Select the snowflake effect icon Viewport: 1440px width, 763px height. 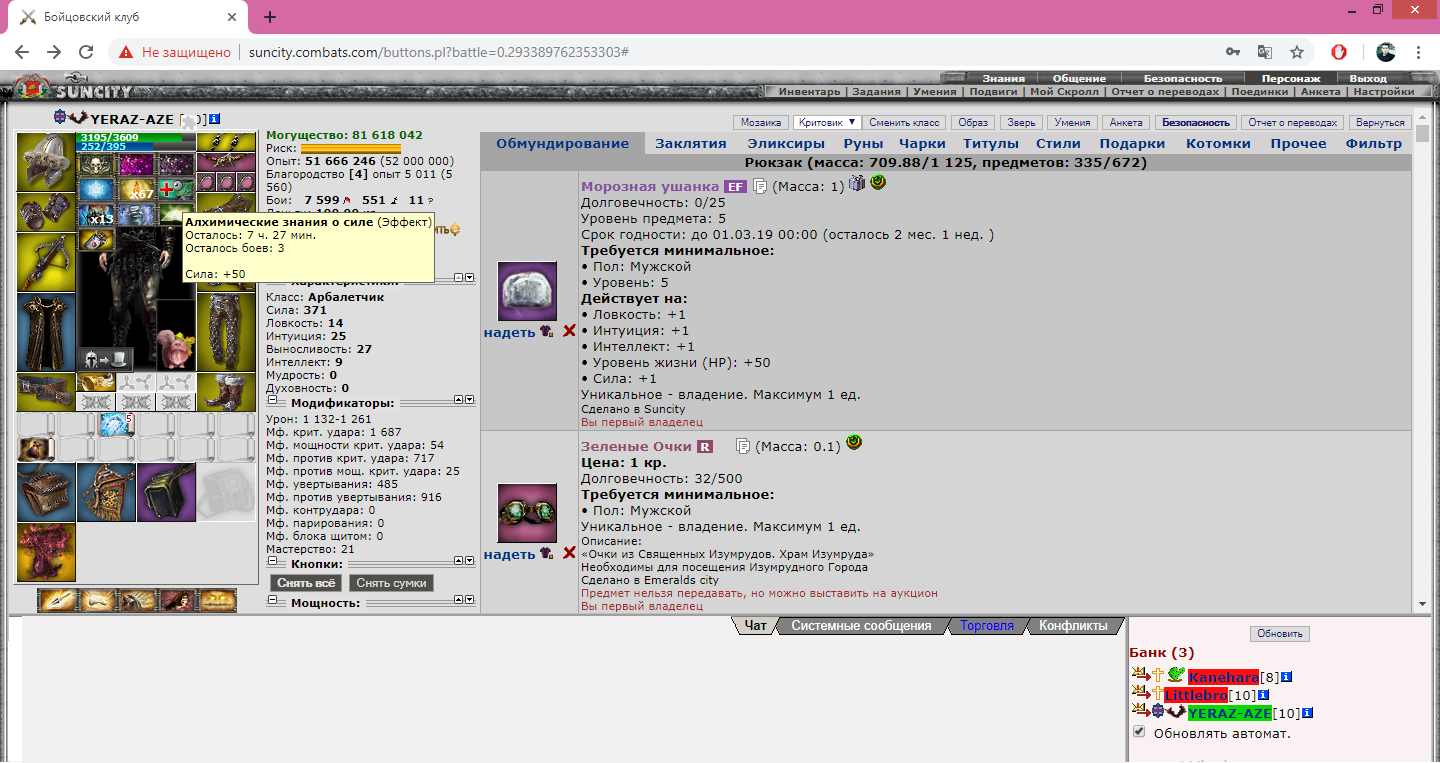pyautogui.click(x=97, y=190)
